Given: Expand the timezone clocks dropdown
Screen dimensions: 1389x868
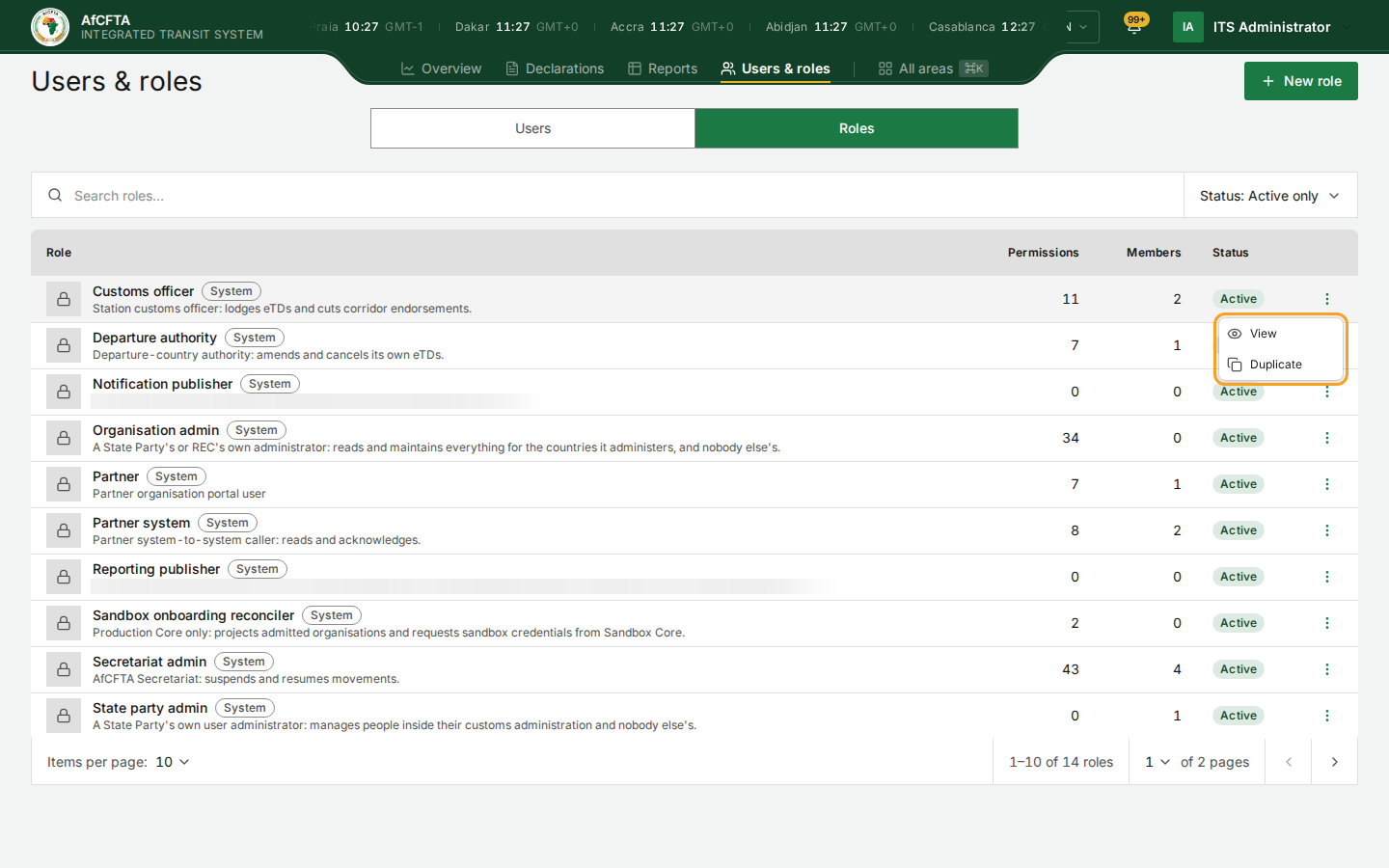Looking at the screenshot, I should [1082, 27].
